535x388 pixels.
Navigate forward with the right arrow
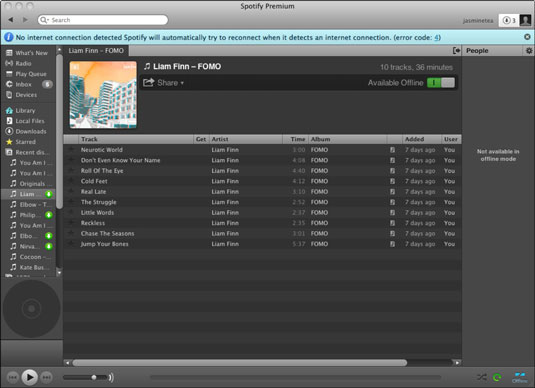tap(25, 20)
